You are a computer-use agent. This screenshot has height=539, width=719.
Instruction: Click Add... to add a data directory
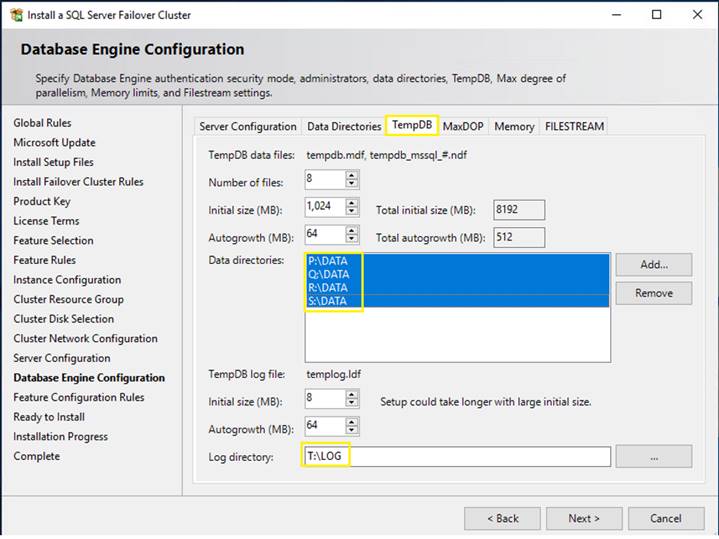pyautogui.click(x=654, y=265)
